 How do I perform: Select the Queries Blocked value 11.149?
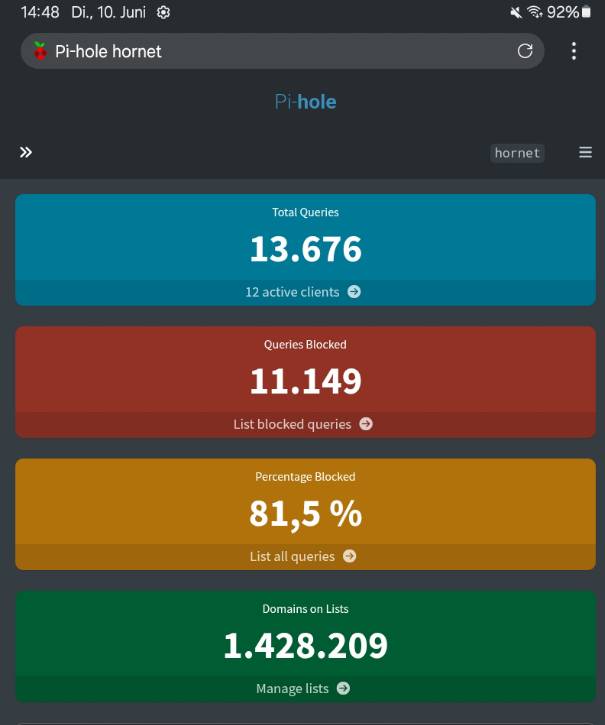click(x=305, y=381)
